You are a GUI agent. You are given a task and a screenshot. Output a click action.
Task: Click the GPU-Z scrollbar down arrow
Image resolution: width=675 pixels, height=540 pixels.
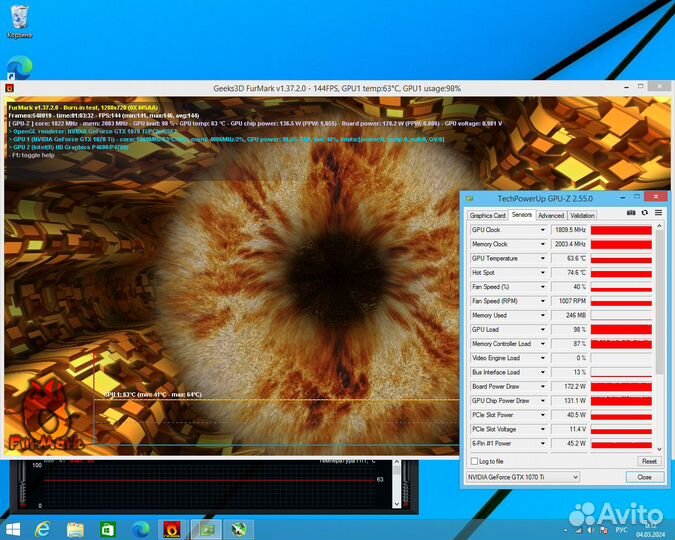click(x=660, y=449)
